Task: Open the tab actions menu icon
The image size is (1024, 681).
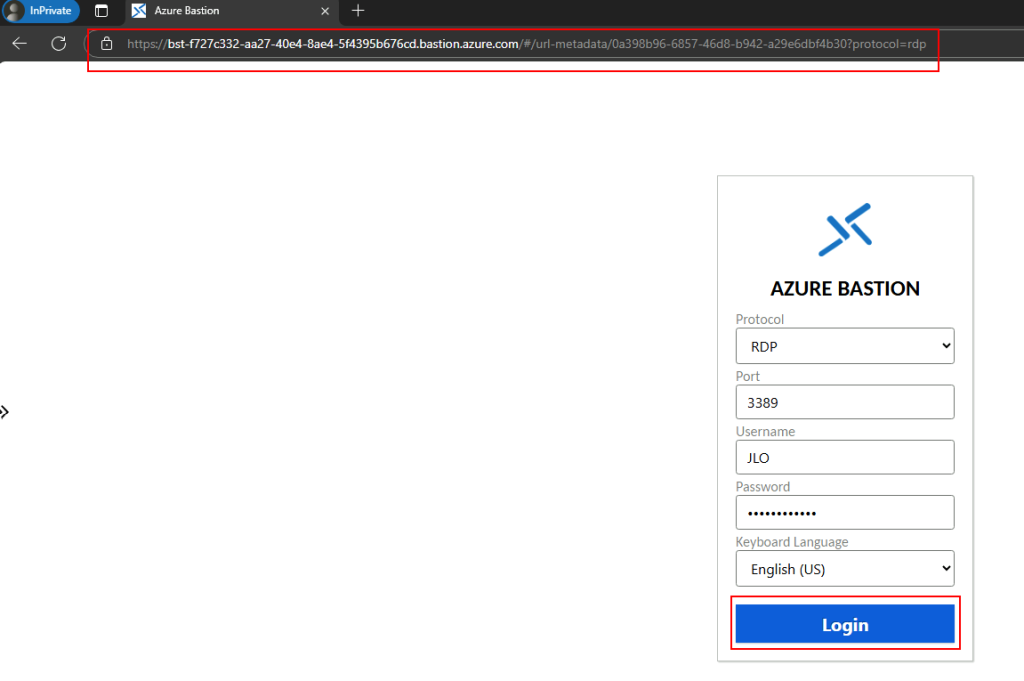Action: point(101,10)
